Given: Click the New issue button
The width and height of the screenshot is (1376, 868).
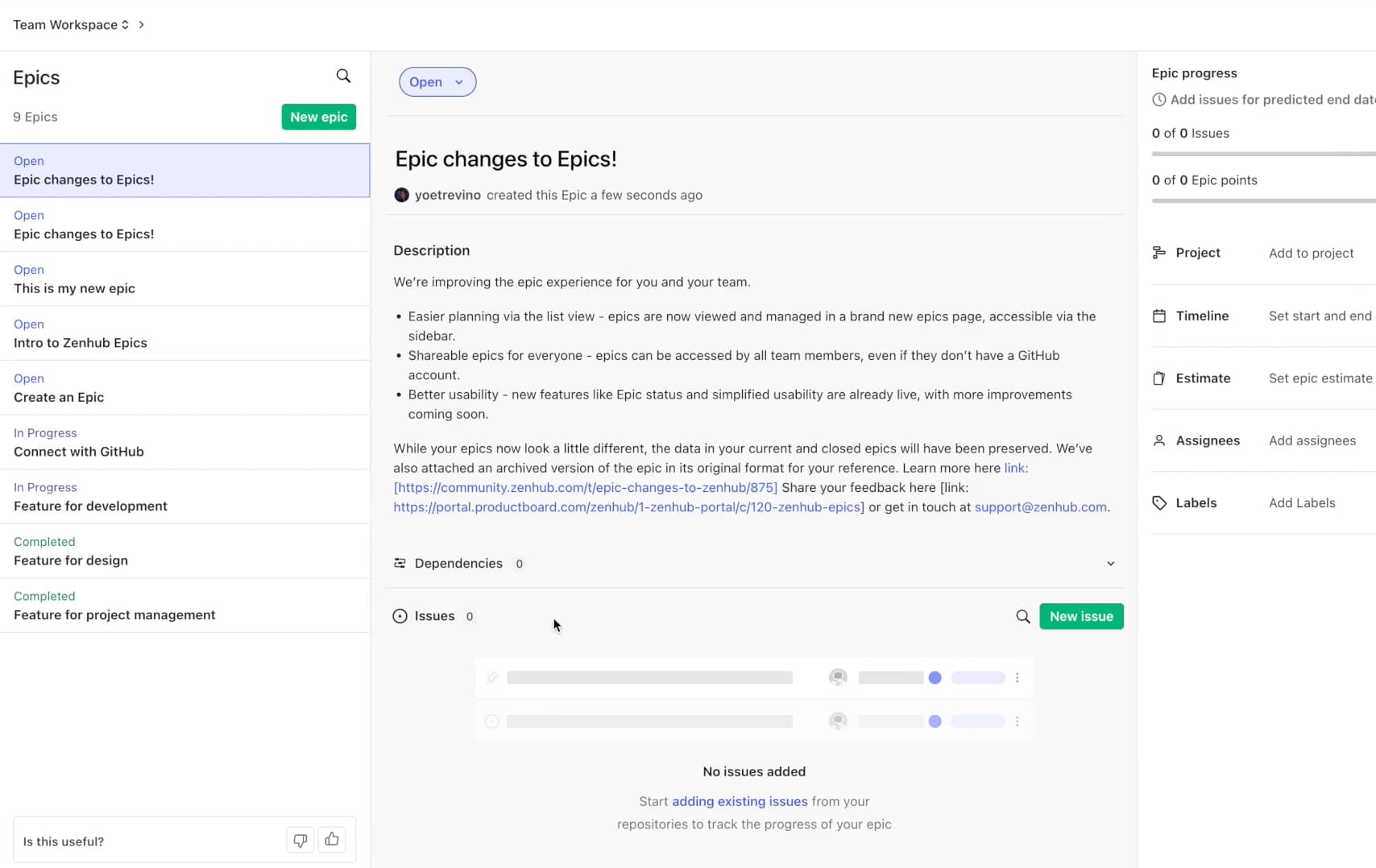Looking at the screenshot, I should tap(1081, 617).
